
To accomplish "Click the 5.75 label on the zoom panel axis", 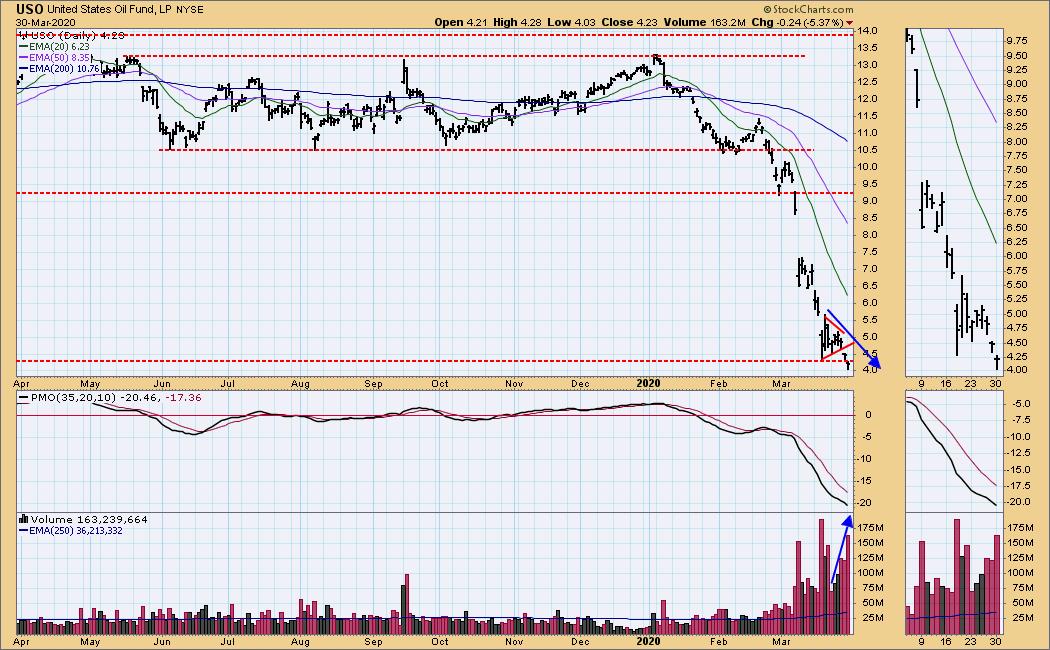I will tap(1017, 270).
